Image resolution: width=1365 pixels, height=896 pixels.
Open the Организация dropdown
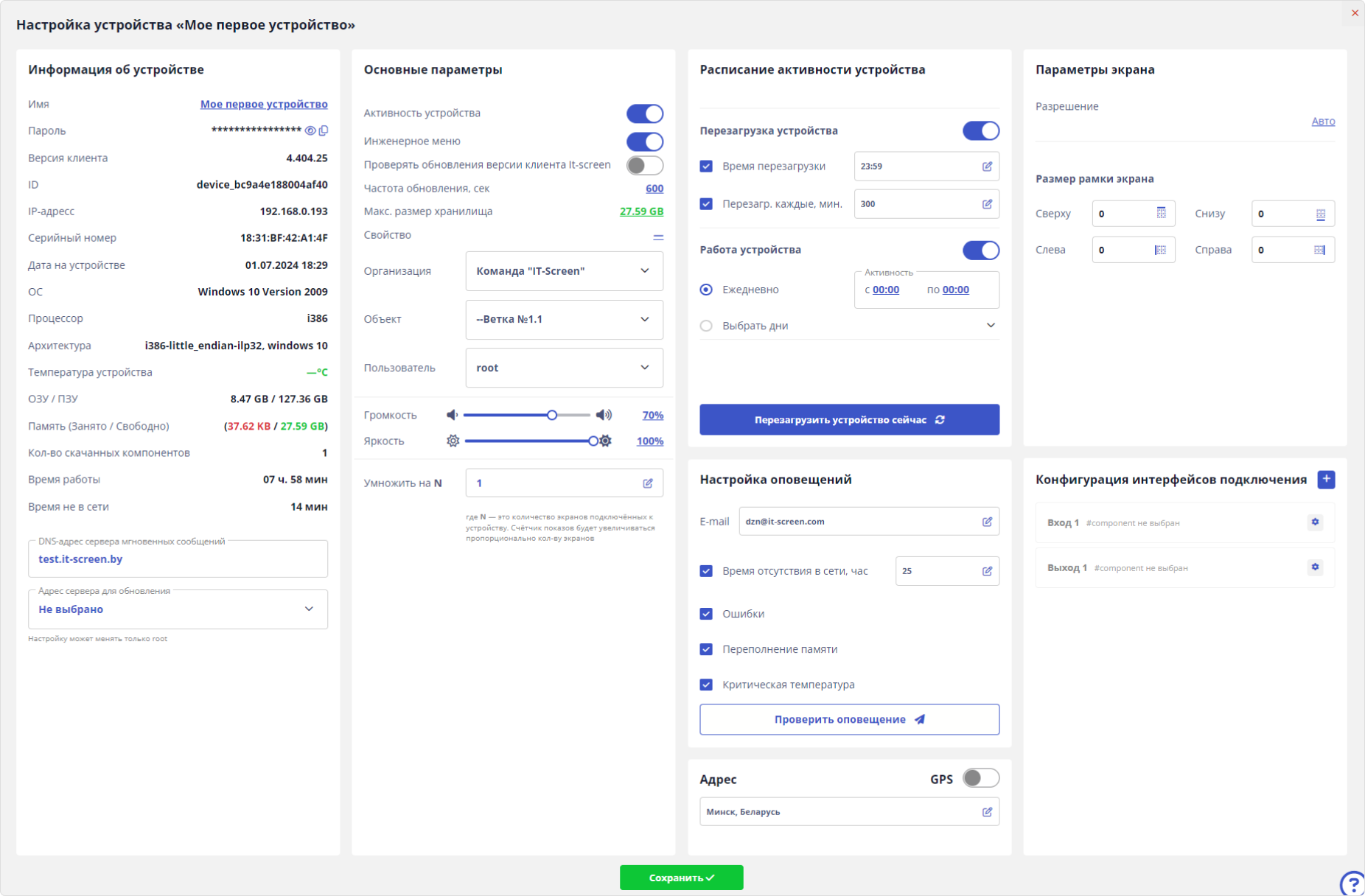tap(564, 271)
